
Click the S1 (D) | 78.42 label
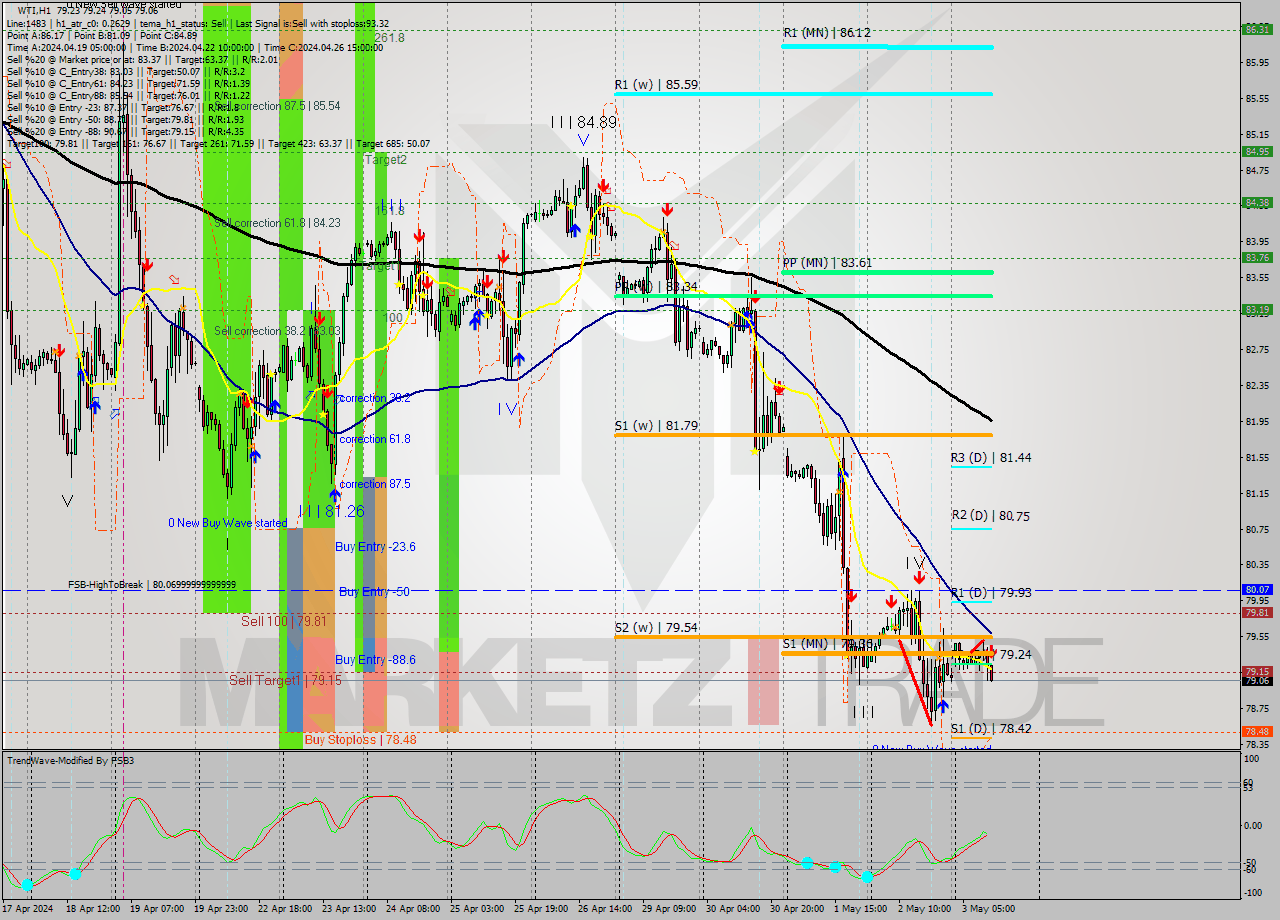pos(990,729)
